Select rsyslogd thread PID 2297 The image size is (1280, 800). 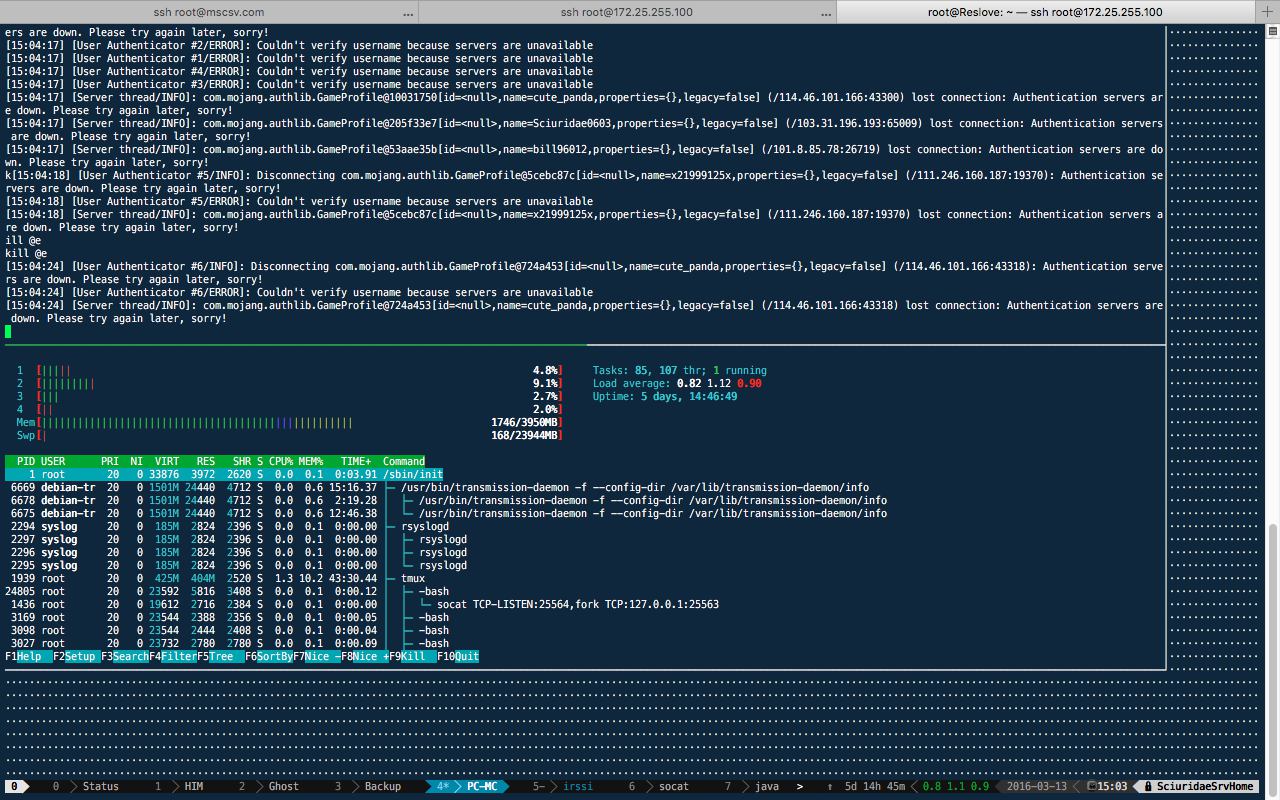pyautogui.click(x=236, y=540)
